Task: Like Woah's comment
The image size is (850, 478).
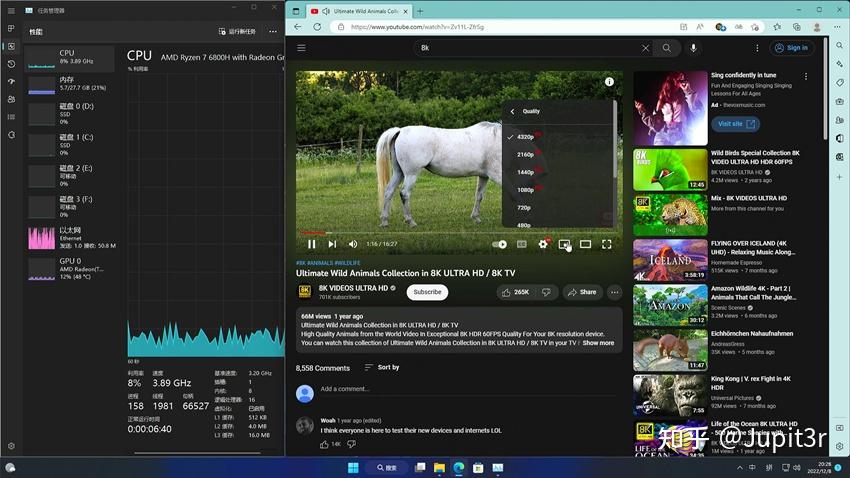Action: point(324,444)
